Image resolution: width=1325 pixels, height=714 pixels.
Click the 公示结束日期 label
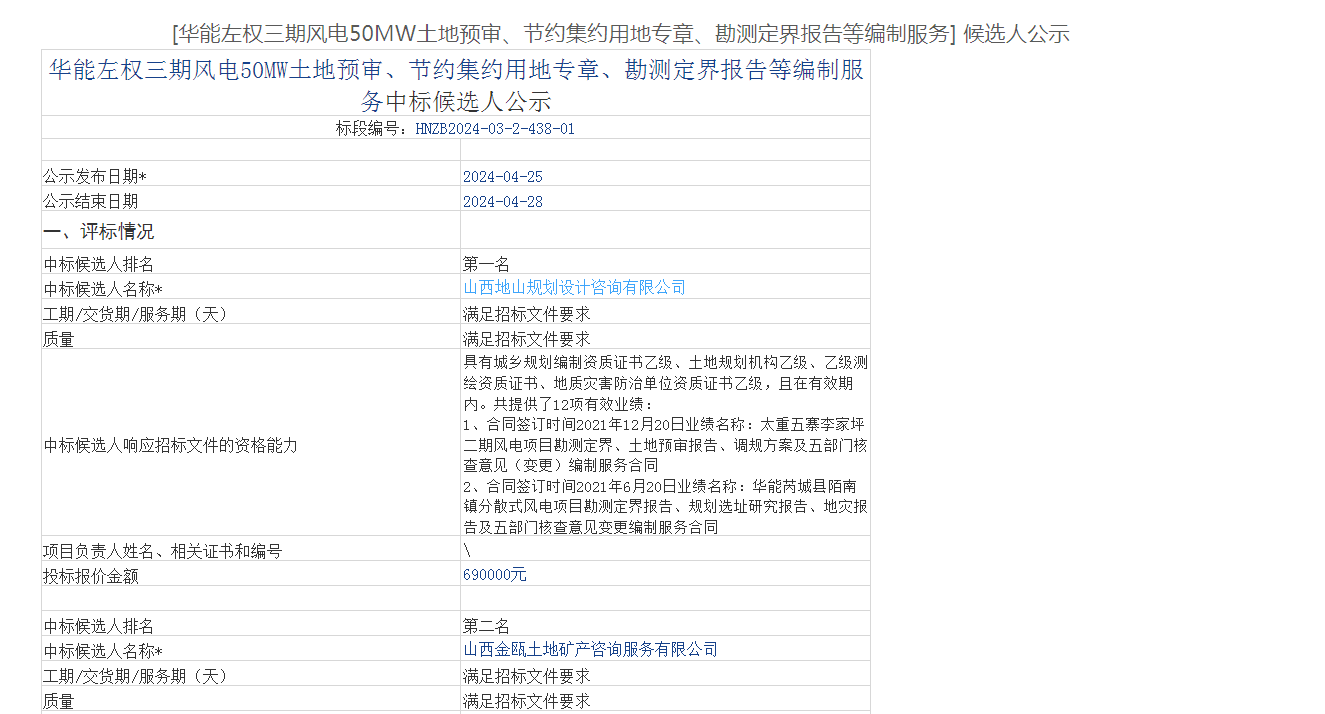pos(91,202)
